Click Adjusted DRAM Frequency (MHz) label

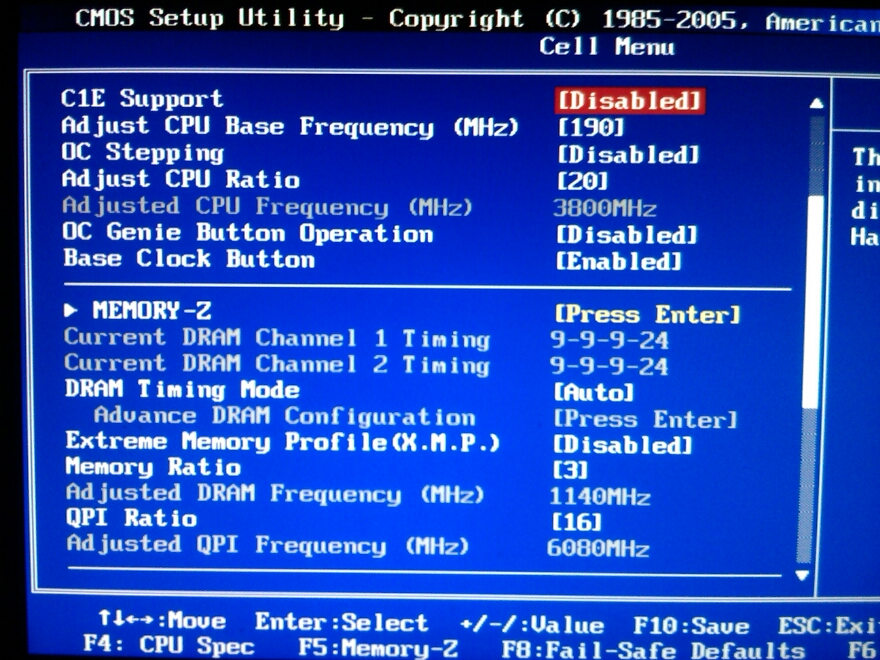[x=275, y=493]
